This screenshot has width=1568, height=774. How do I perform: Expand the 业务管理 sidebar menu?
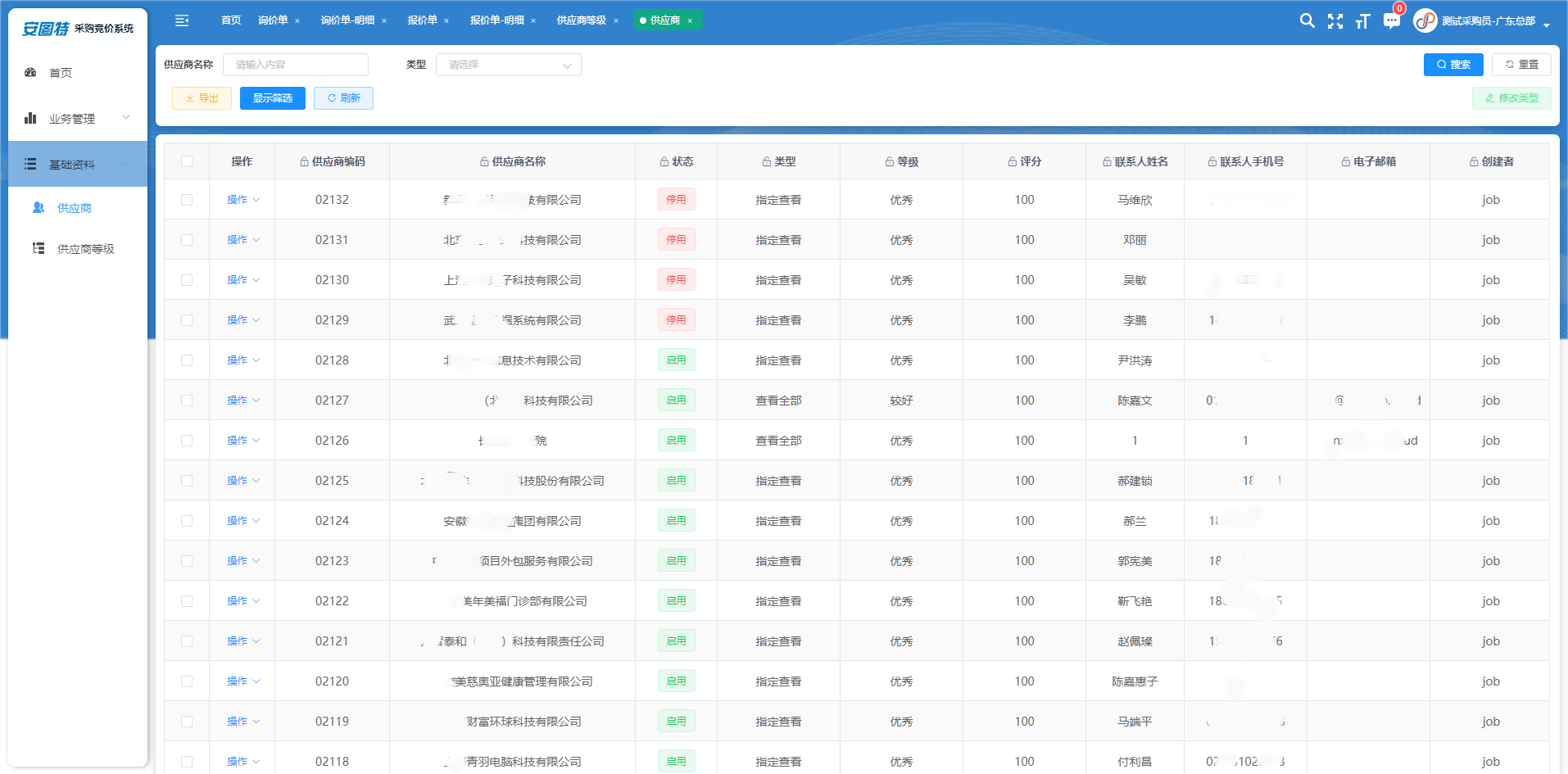point(77,119)
